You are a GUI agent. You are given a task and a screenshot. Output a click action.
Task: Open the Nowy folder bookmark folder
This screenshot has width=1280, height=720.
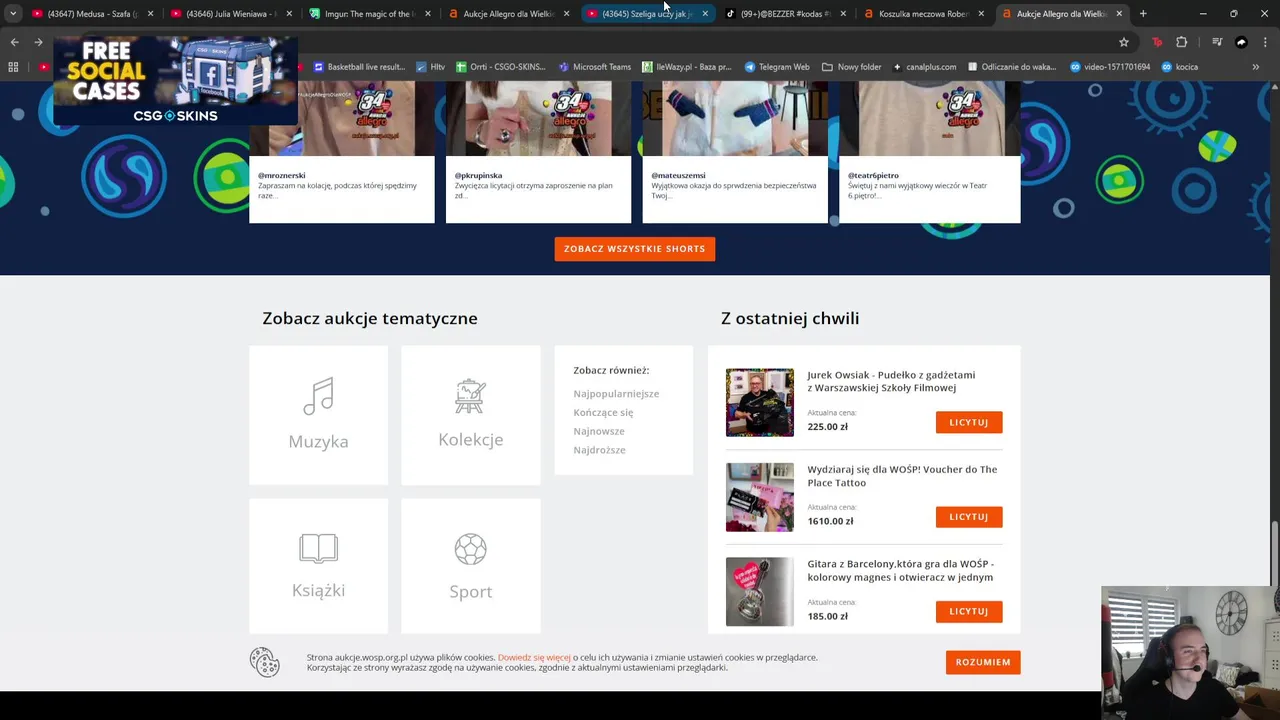[x=852, y=67]
